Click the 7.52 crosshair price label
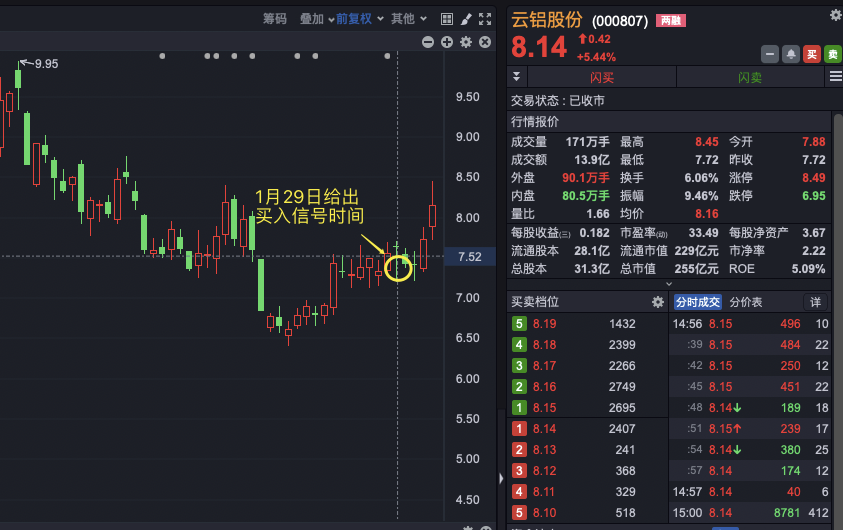Image resolution: width=843 pixels, height=530 pixels. pyautogui.click(x=470, y=257)
